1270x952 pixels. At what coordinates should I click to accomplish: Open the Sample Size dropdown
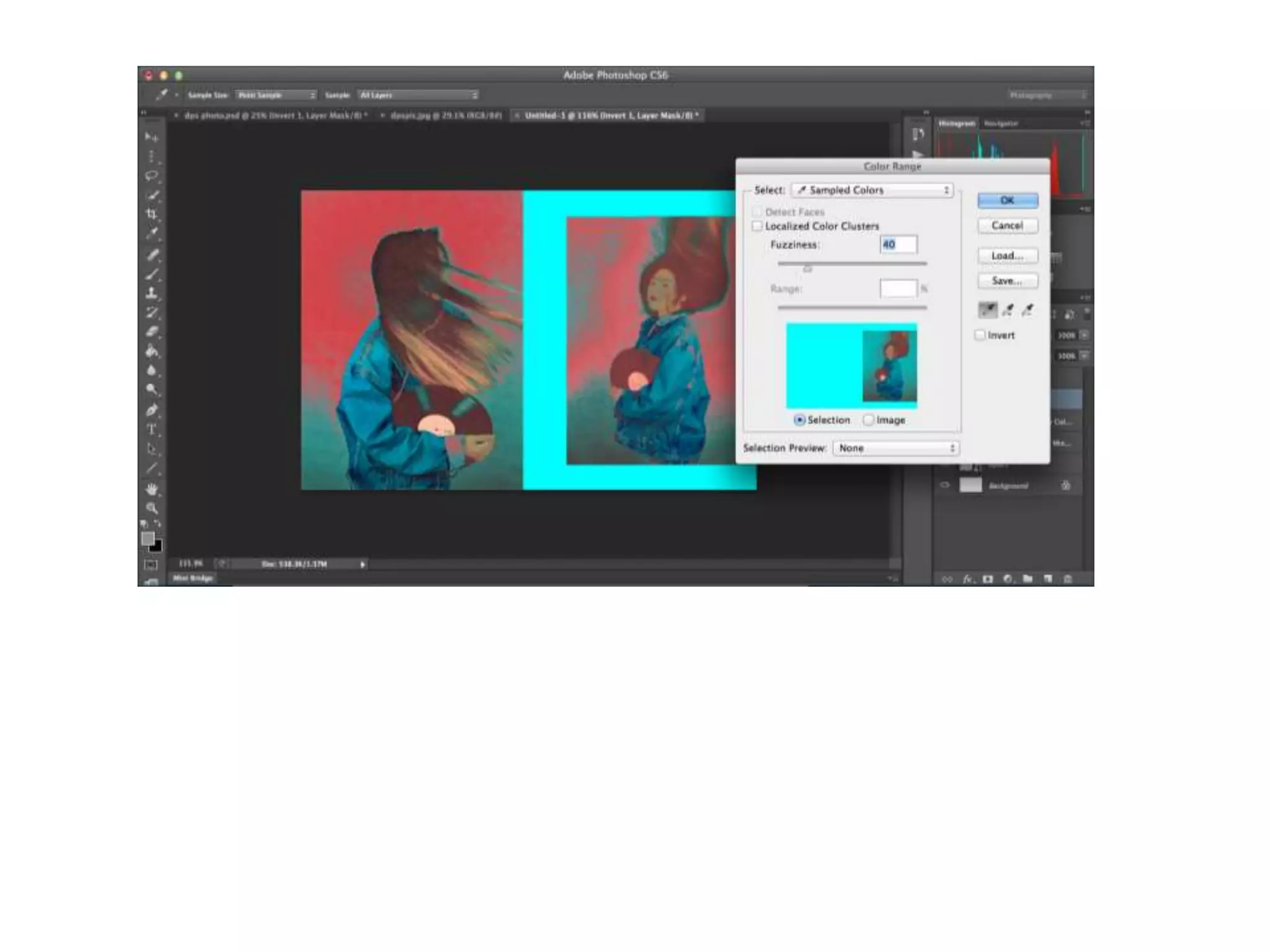point(276,95)
